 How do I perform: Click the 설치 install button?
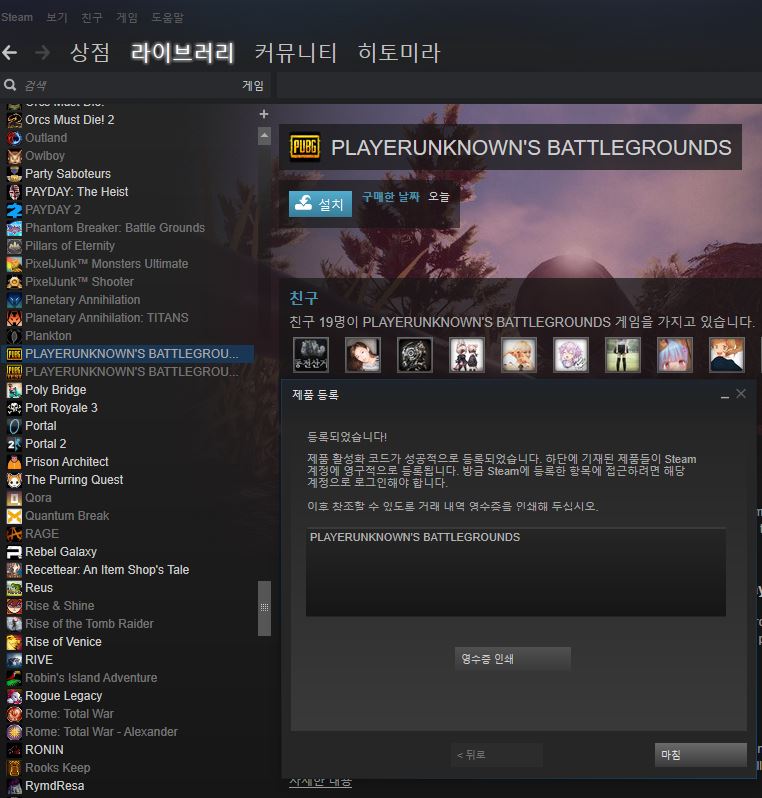[x=320, y=204]
